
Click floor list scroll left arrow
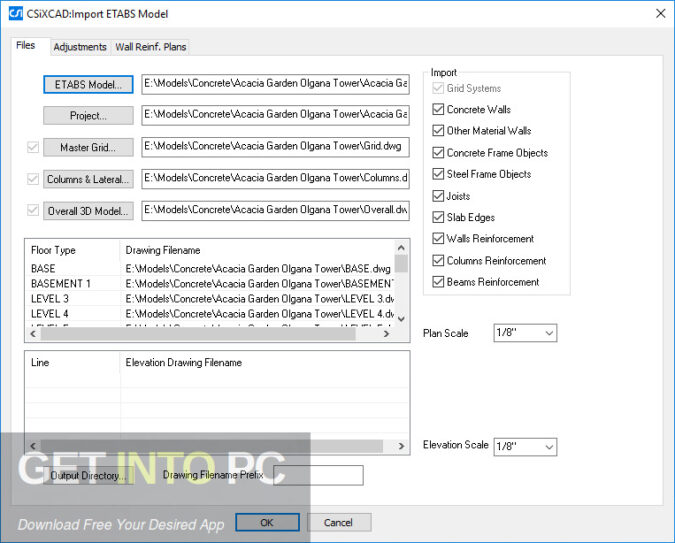(x=33, y=334)
